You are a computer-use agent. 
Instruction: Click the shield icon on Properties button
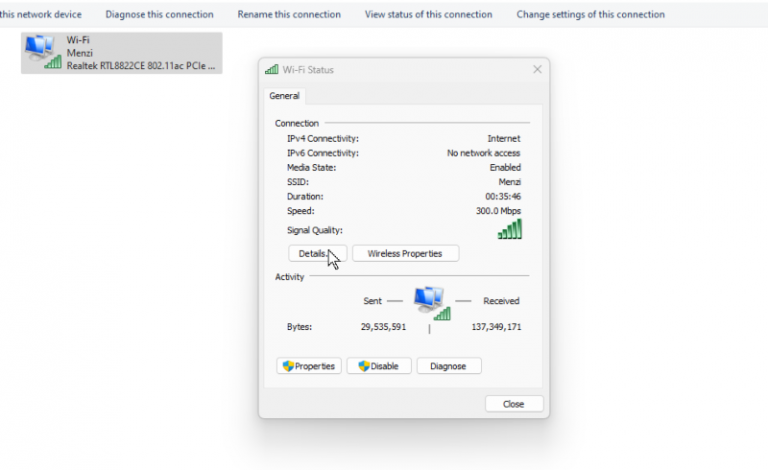tap(287, 366)
